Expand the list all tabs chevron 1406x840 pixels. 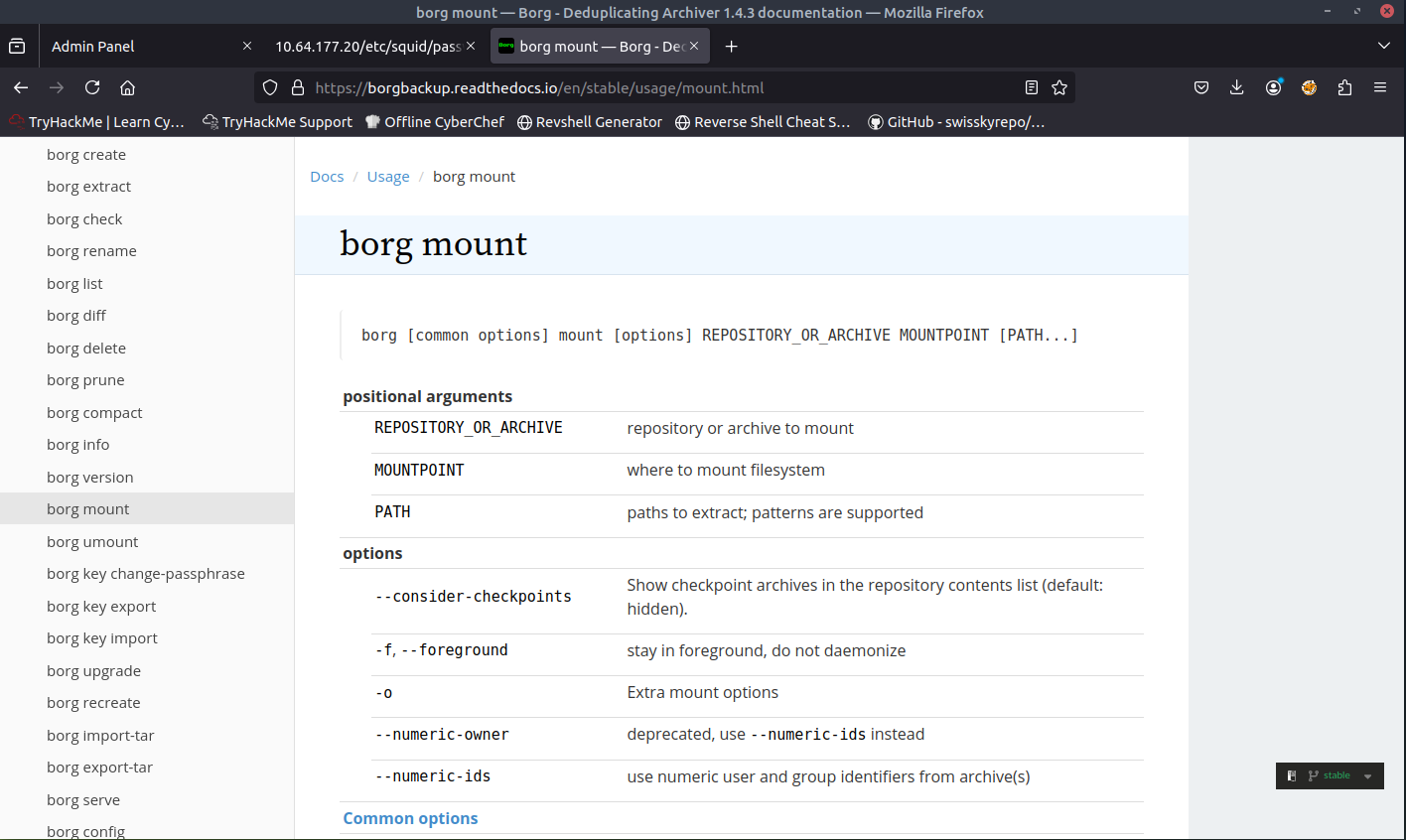(x=1384, y=47)
